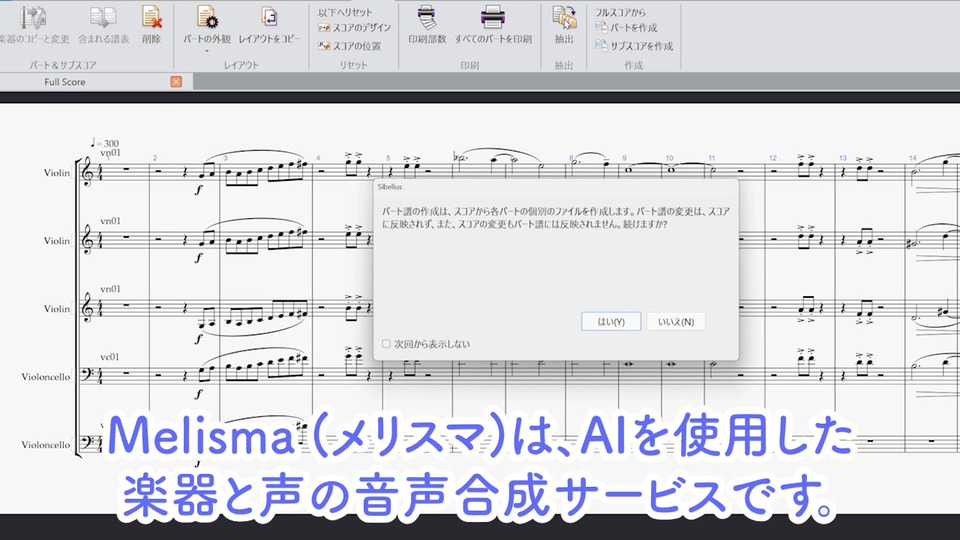Click the forte dynamic under first Violin staff
The height and width of the screenshot is (540, 960).
click(x=198, y=190)
